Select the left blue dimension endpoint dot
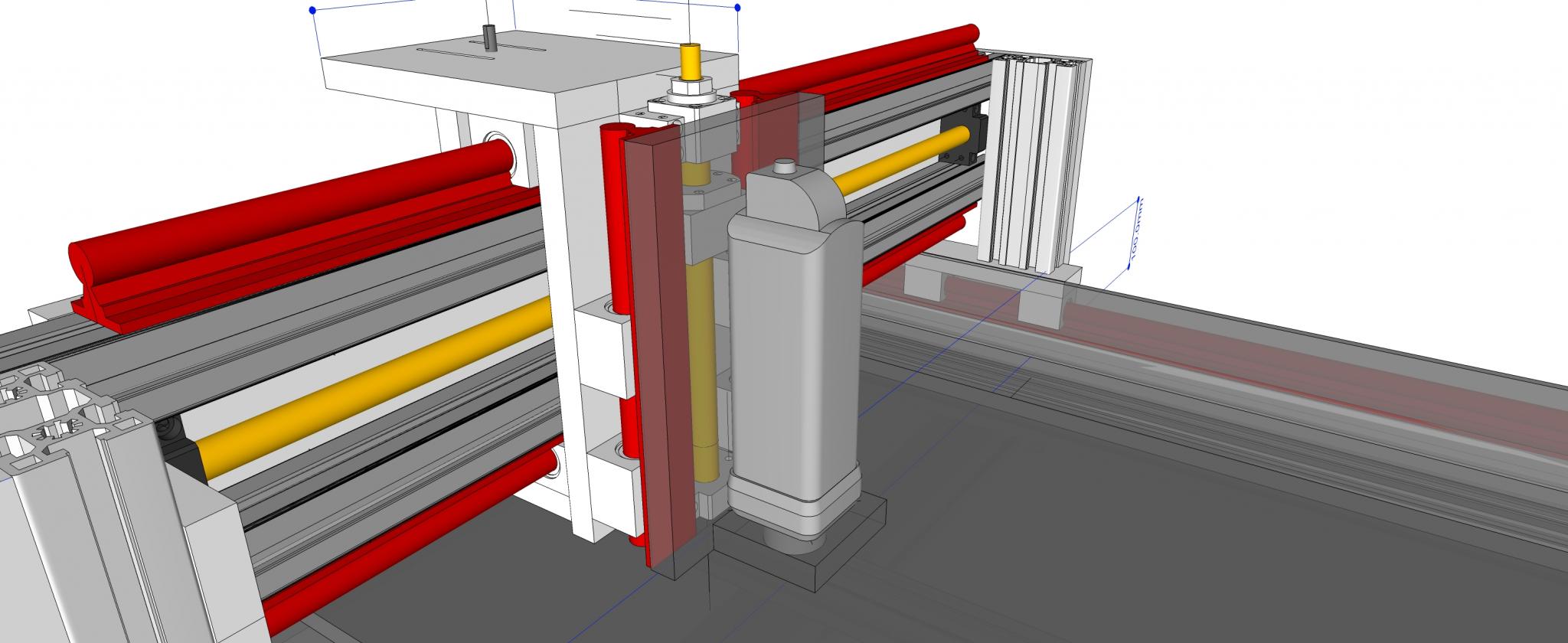 (x=312, y=11)
